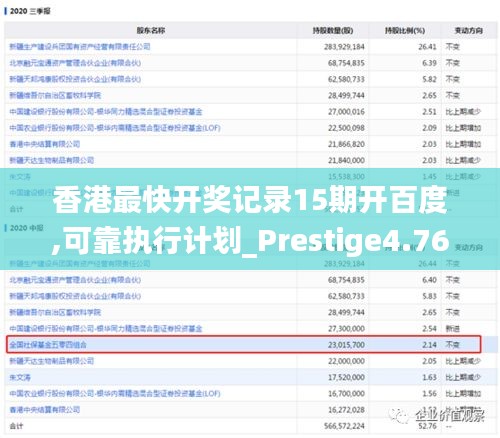The width and height of the screenshot is (500, 438).
Task: Open shareholder link in the 5.82 percent row
Action: tap(75, 79)
